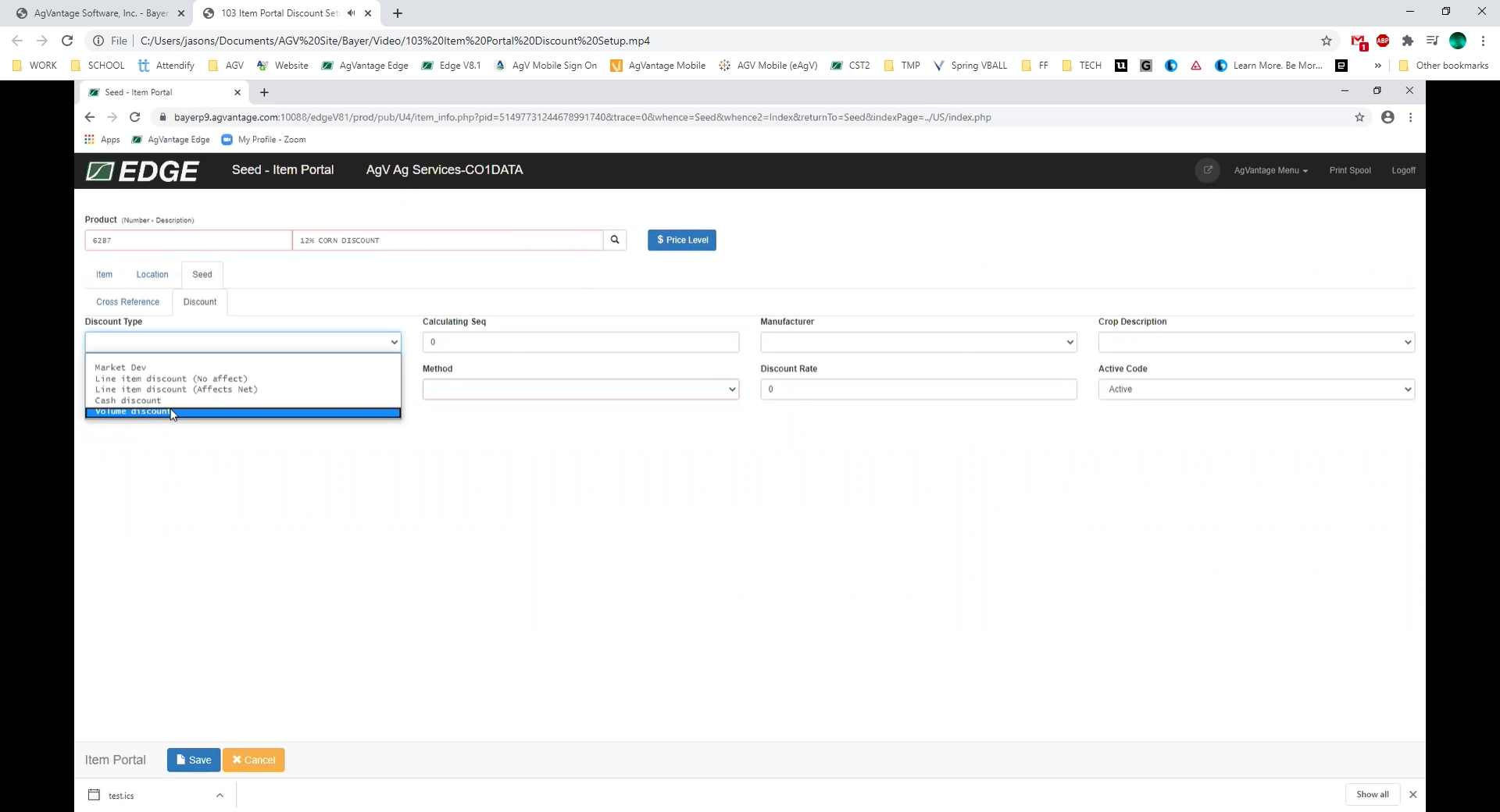1500x812 pixels.
Task: Open the SCHOOL bookmarks folder
Action: 98,66
